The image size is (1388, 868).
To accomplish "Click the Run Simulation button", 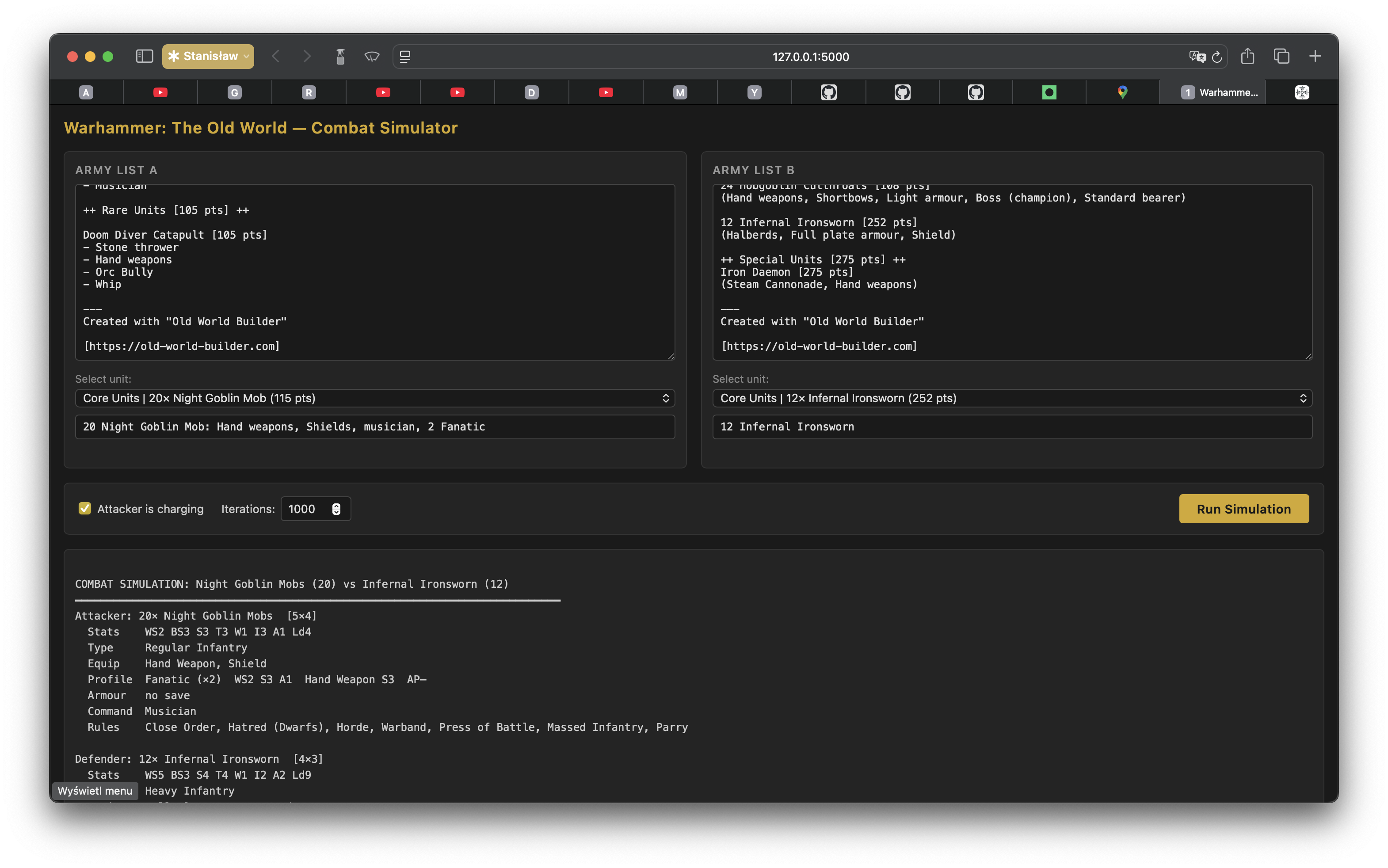I will coord(1243,509).
